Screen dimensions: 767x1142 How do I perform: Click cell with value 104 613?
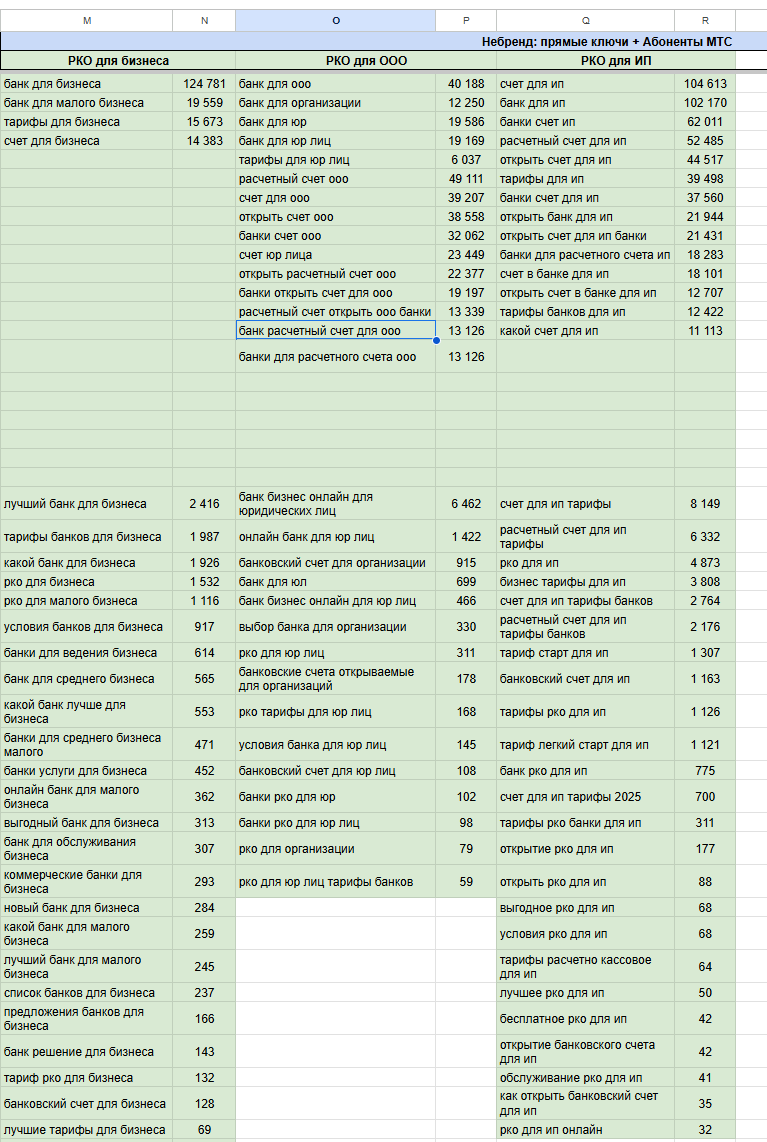pyautogui.click(x=705, y=84)
